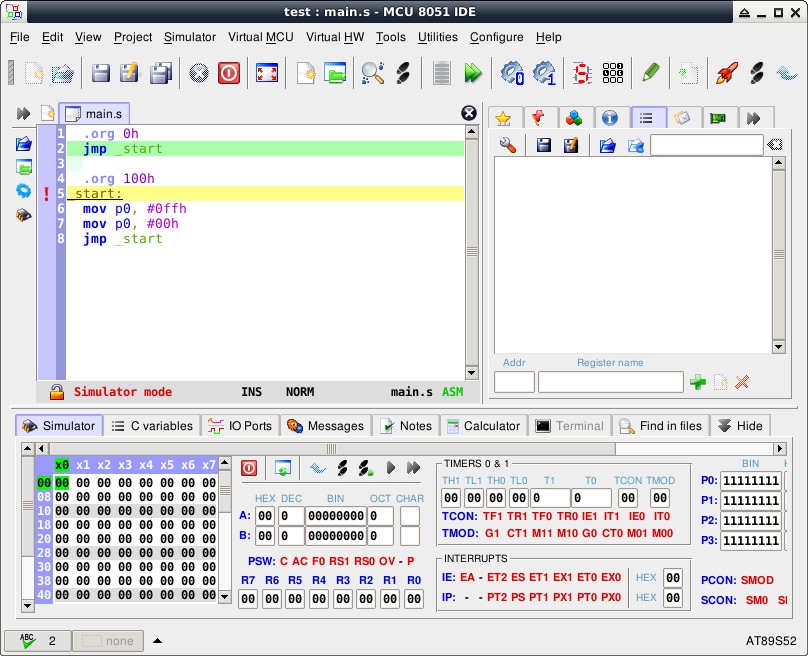Open the LED seven-segment display icon
Image resolution: width=808 pixels, height=656 pixels.
tap(581, 73)
